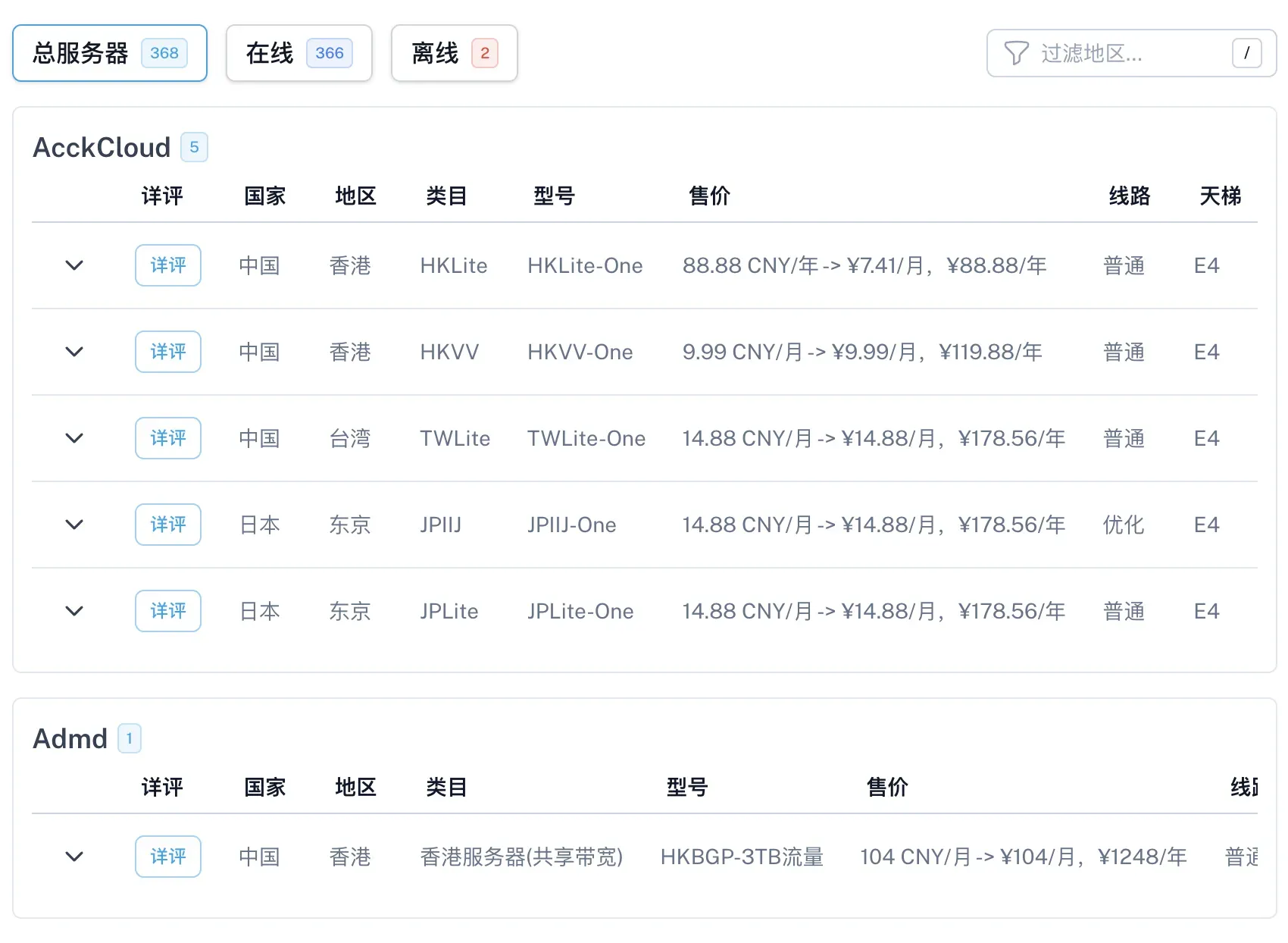Expand the HKLite-One row chevron
1288x943 pixels.
click(x=74, y=265)
